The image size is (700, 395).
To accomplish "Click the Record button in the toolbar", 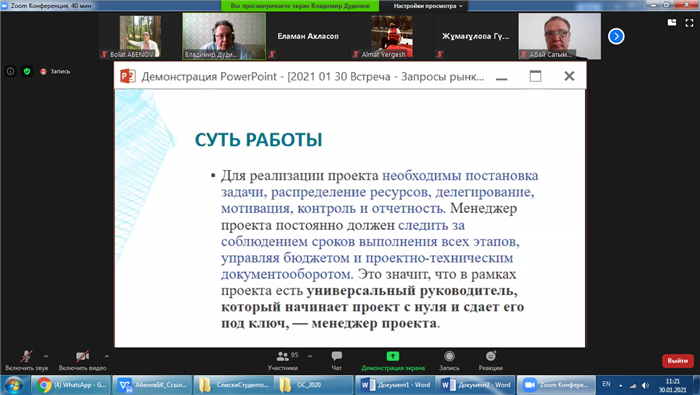I will tap(449, 361).
